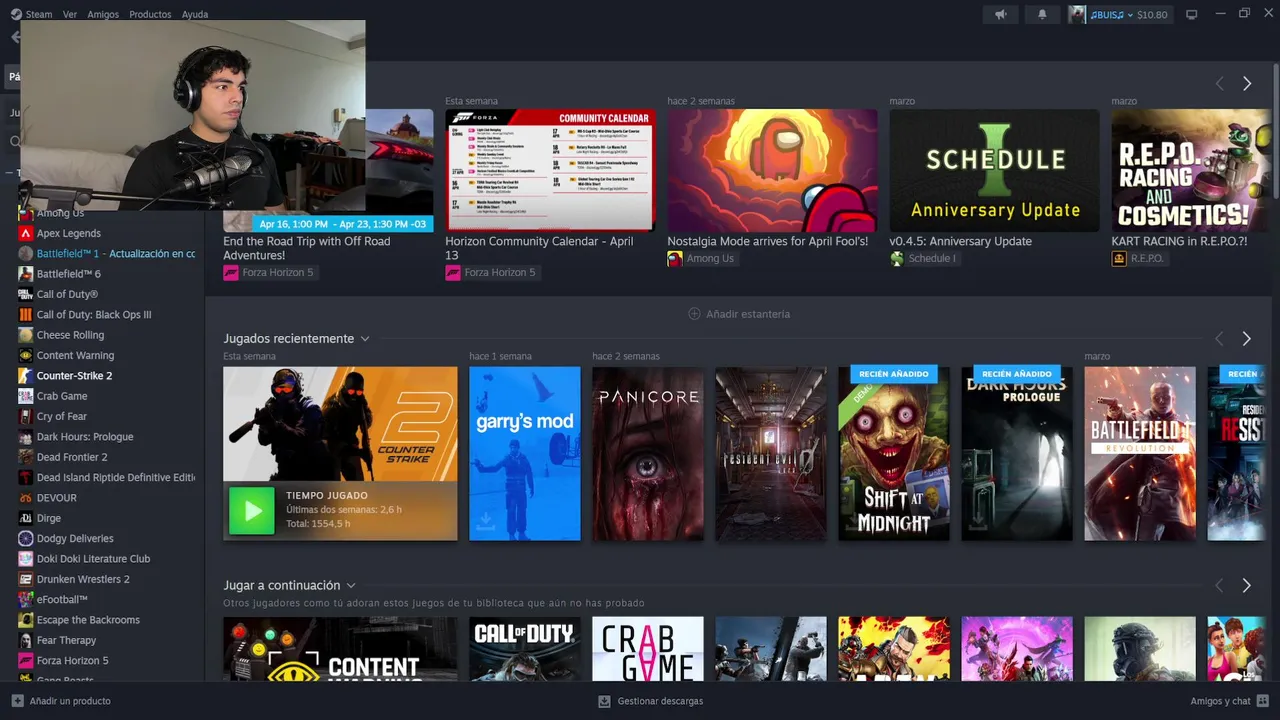Image resolution: width=1280 pixels, height=720 pixels.
Task: Click the Among Us icon under Nostalgia Mode news
Action: click(675, 258)
